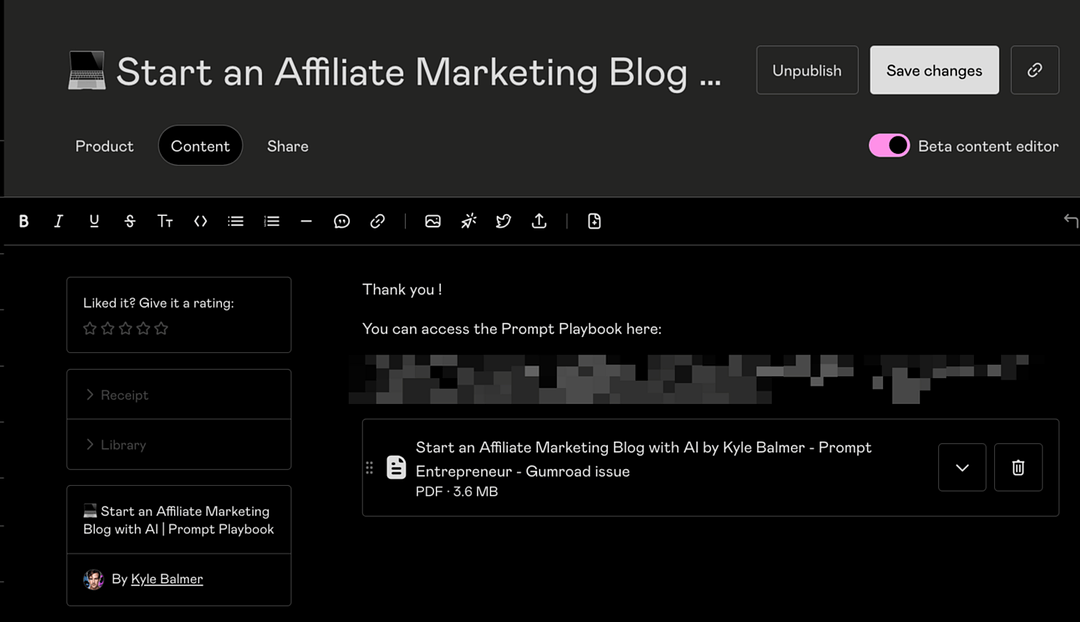
Task: Expand the PDF file options chevron
Action: [962, 468]
